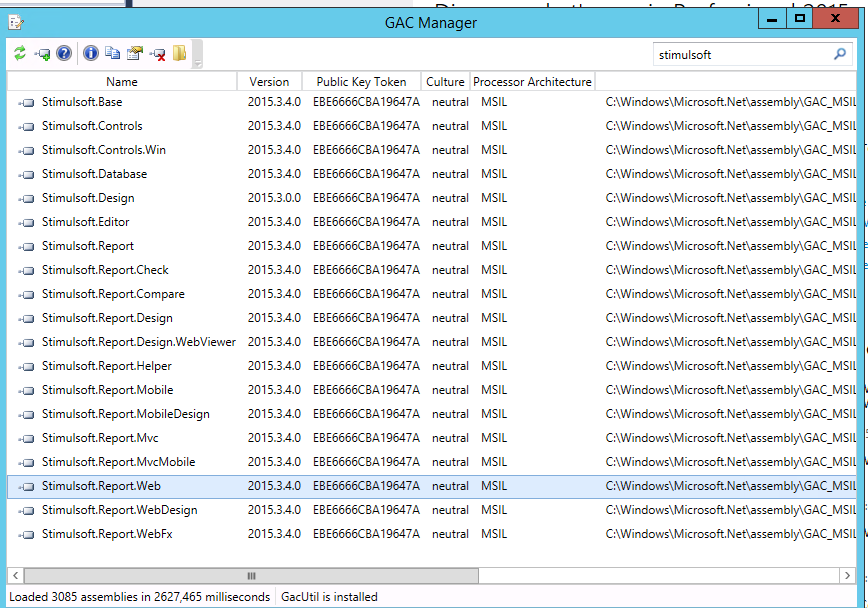Select the Stimulsoft.Report.MobileDesign name

click(x=126, y=414)
